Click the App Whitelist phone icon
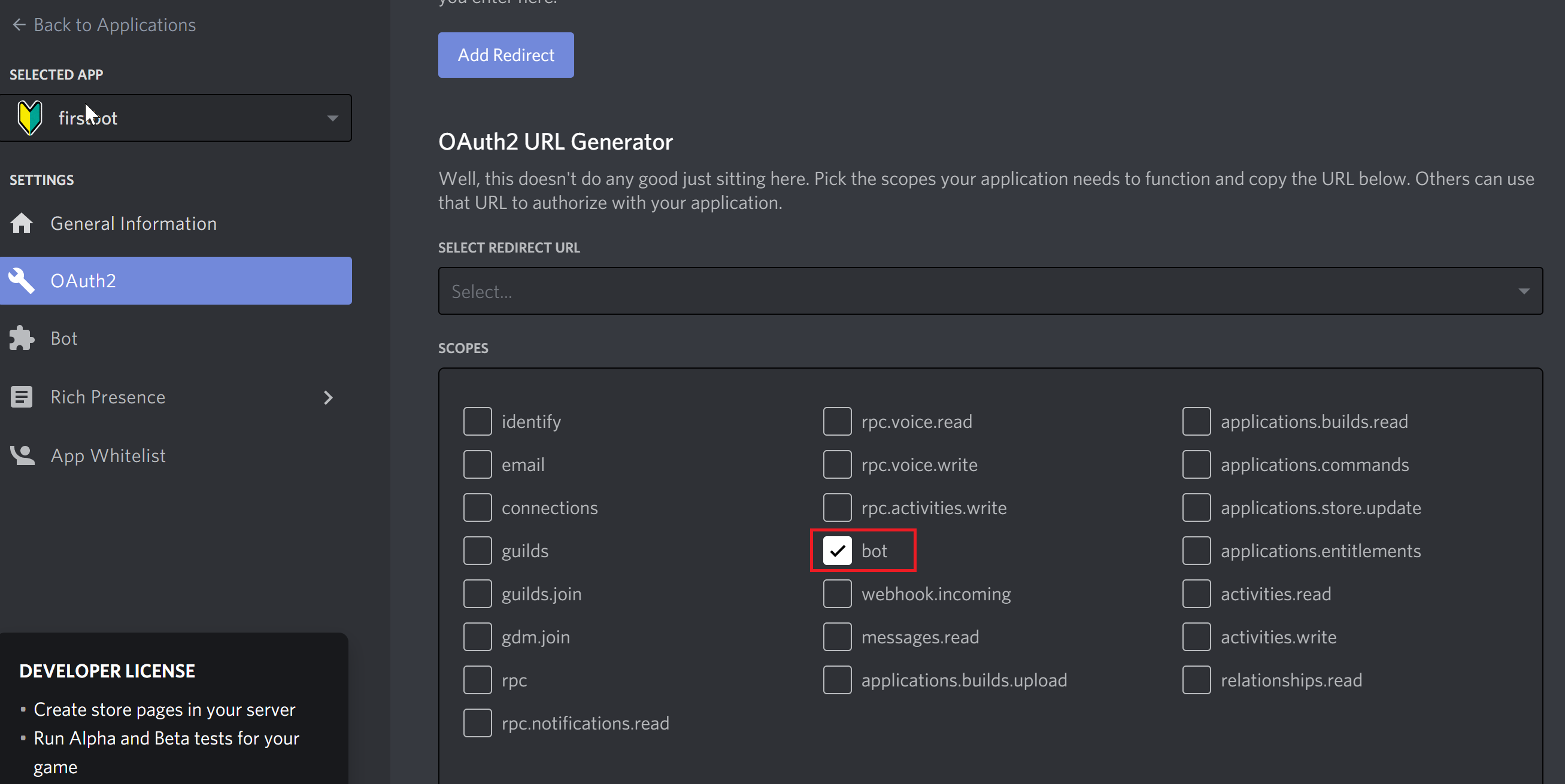This screenshot has width=1565, height=784. 22,455
